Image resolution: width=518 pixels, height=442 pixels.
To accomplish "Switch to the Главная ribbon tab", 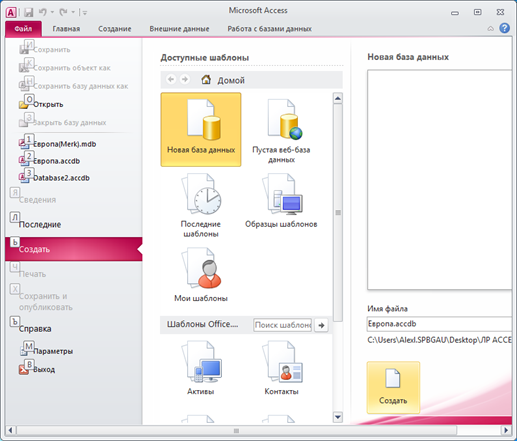I will [66, 29].
